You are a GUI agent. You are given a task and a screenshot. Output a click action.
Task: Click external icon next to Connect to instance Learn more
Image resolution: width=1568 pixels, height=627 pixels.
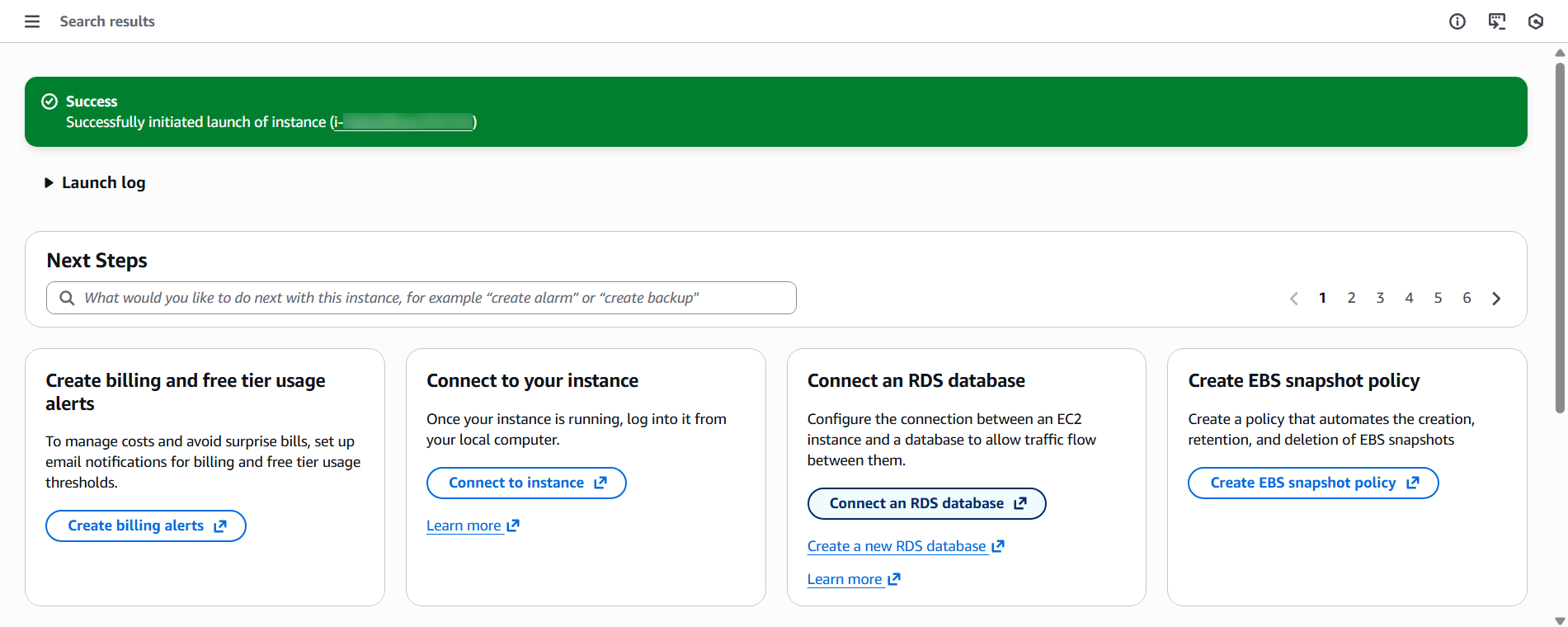tap(513, 526)
